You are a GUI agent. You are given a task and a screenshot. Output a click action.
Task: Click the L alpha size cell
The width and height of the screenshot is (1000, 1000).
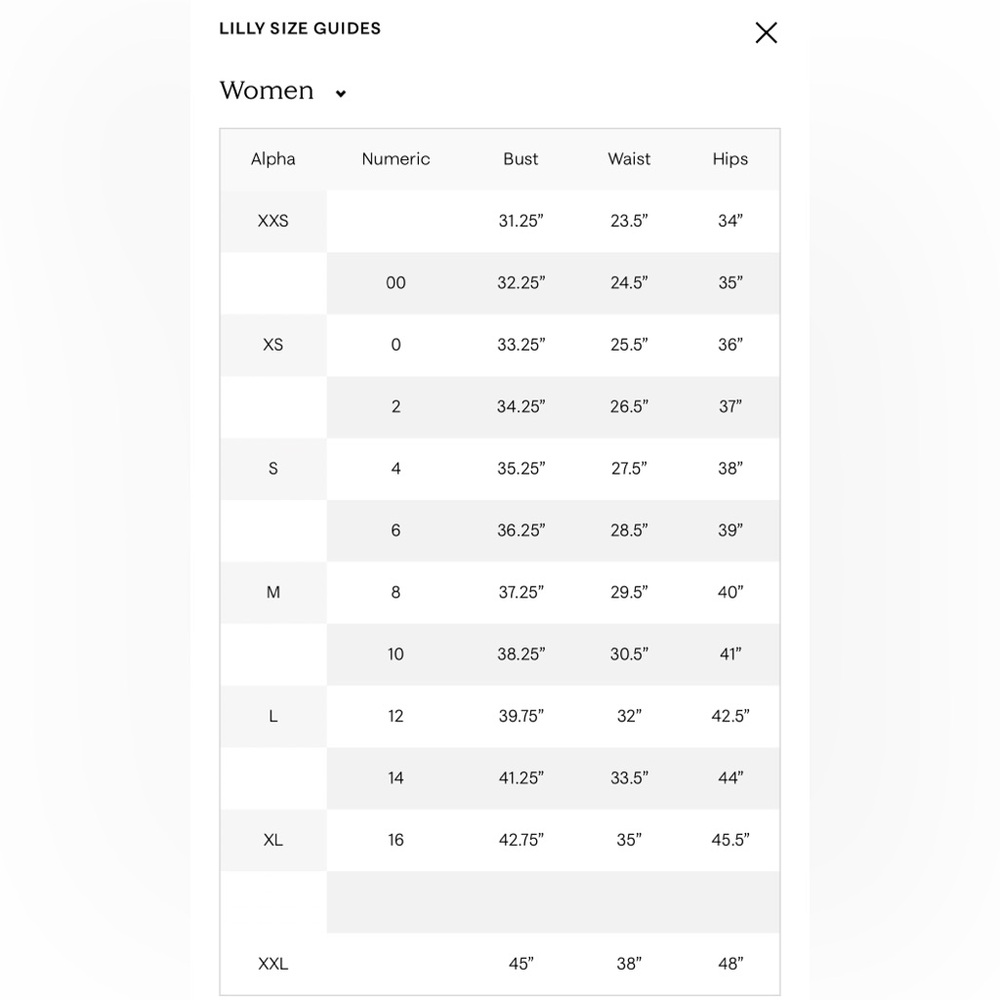click(273, 716)
